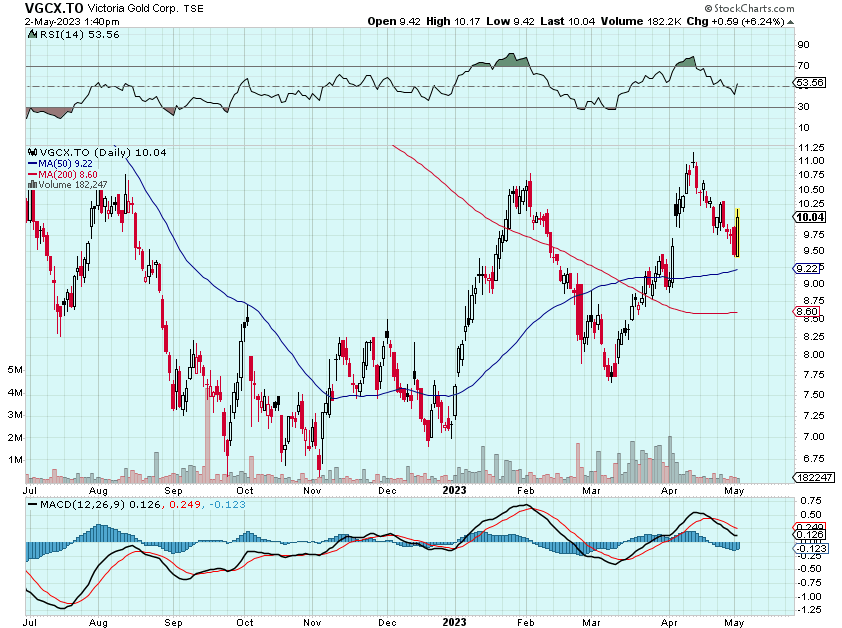Select the VGCX.TO ticker title
The width and height of the screenshot is (842, 628).
(x=54, y=8)
